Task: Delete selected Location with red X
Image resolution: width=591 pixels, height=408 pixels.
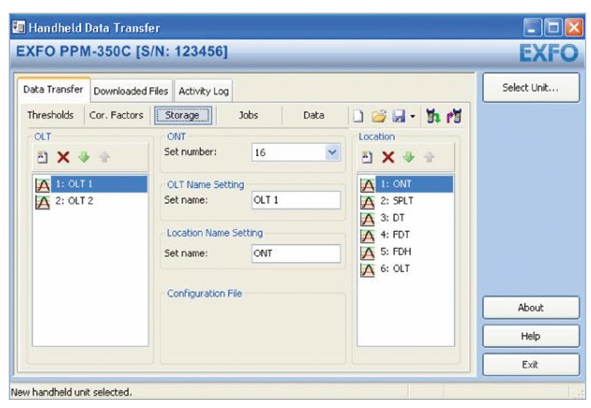Action: 388,157
